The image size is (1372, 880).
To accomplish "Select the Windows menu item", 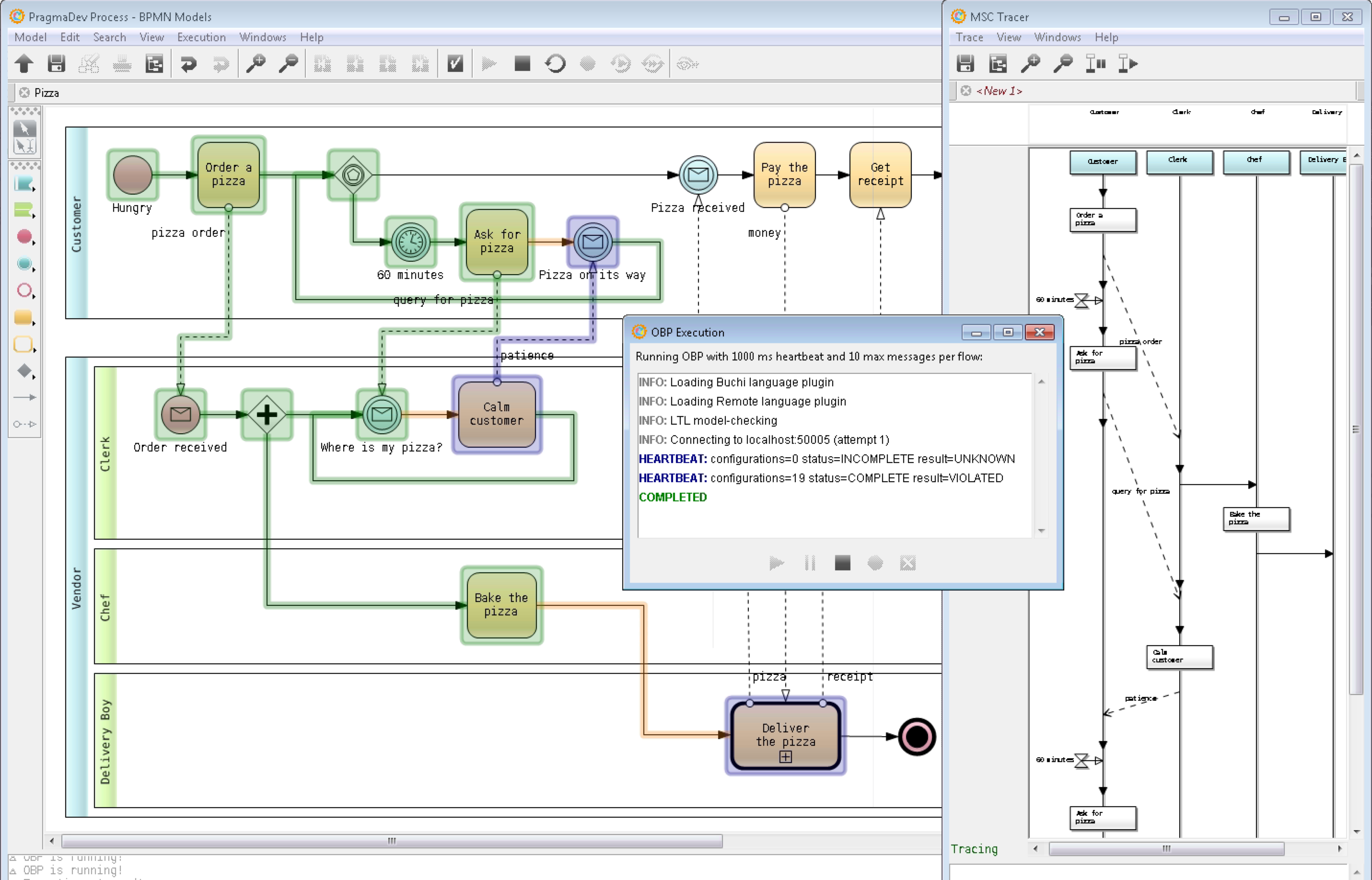I will click(x=263, y=37).
